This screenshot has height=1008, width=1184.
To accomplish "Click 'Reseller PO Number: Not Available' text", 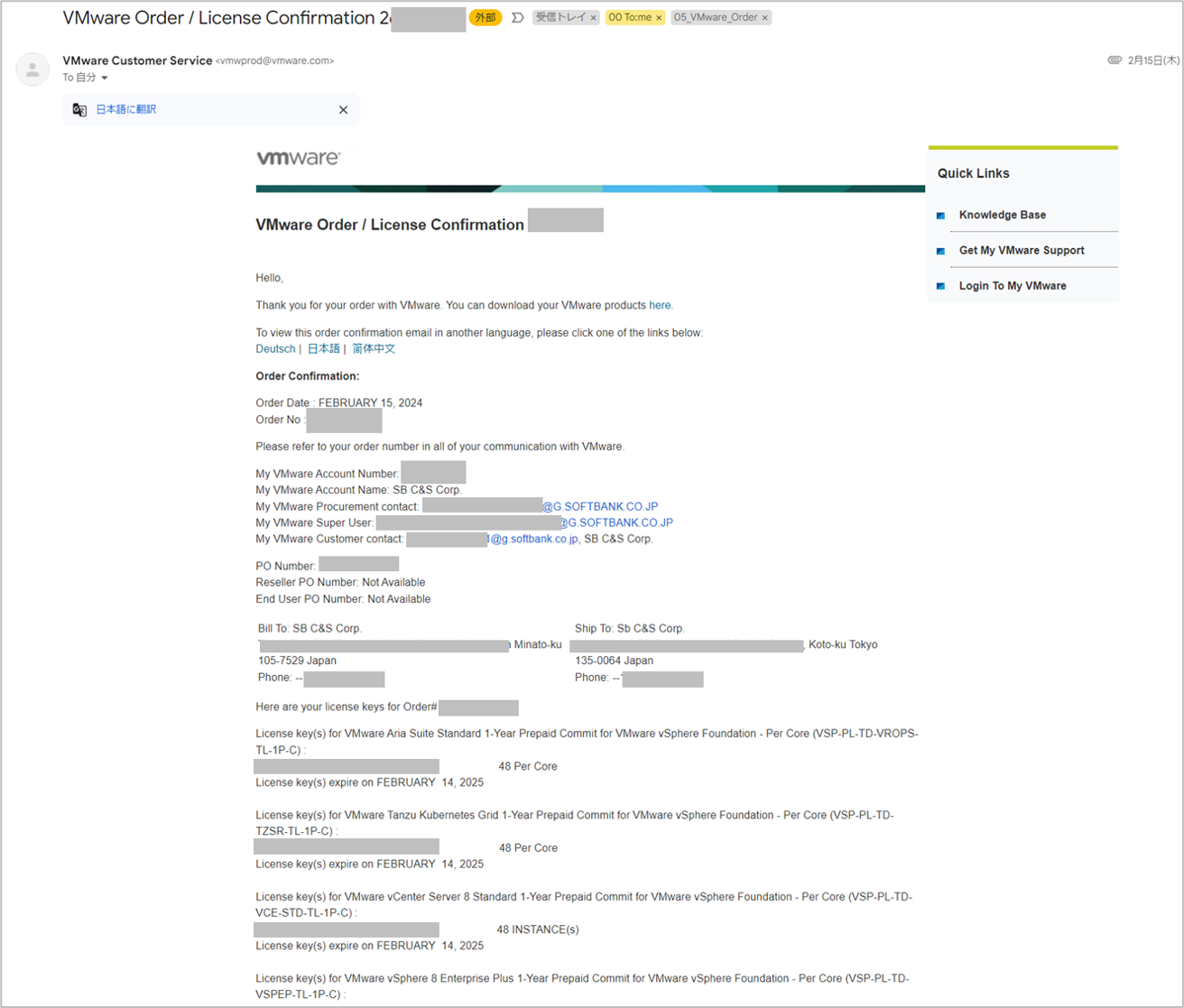I will click(x=340, y=582).
